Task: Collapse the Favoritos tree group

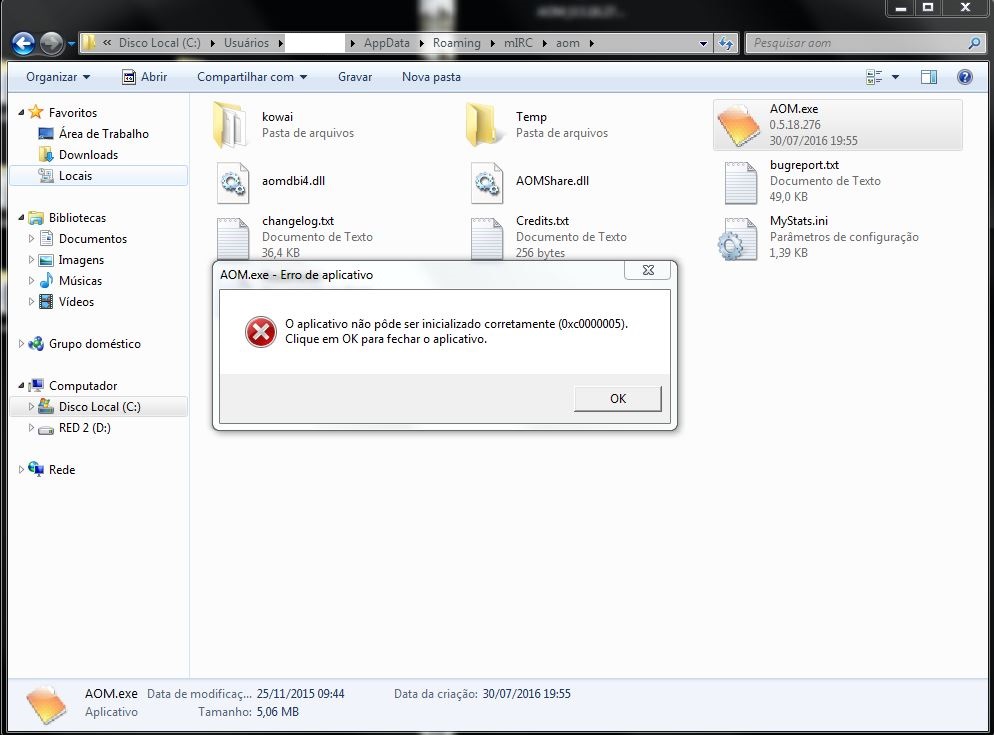Action: coord(21,112)
